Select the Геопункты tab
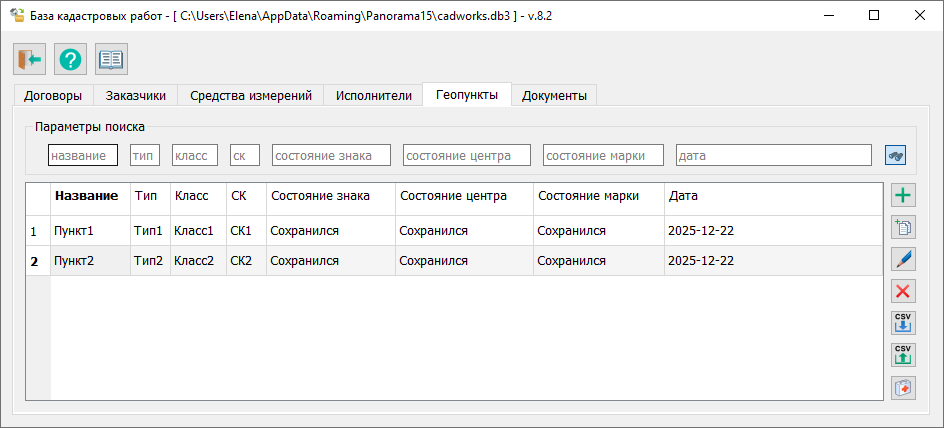Image resolution: width=944 pixels, height=428 pixels. click(467, 95)
